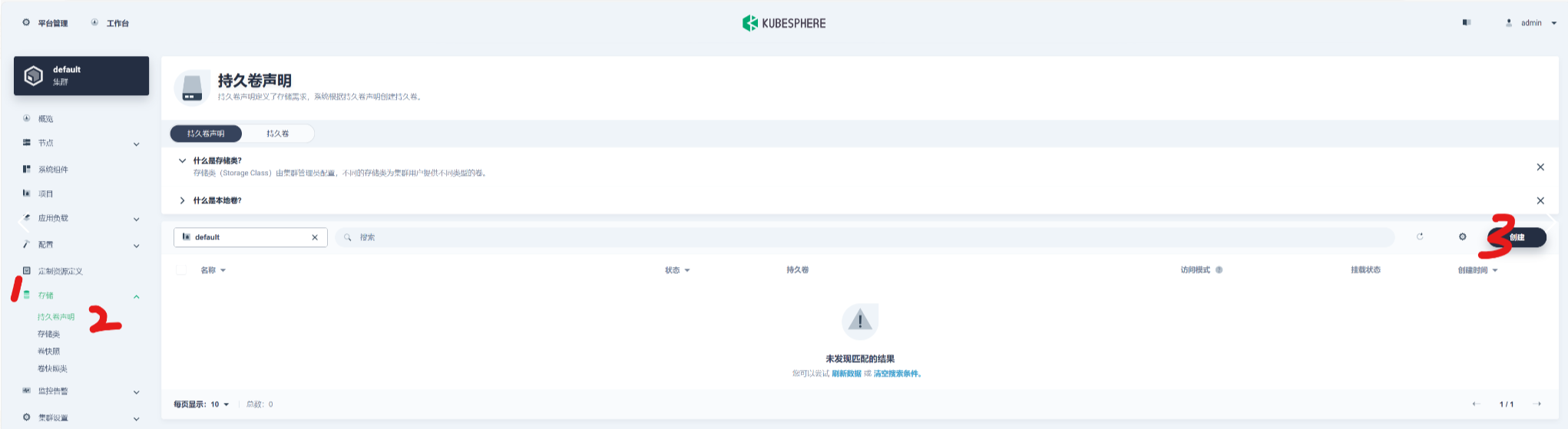Click the info icon next to 访问模式
Screen dimensions: 1568x429
pyautogui.click(x=1219, y=270)
